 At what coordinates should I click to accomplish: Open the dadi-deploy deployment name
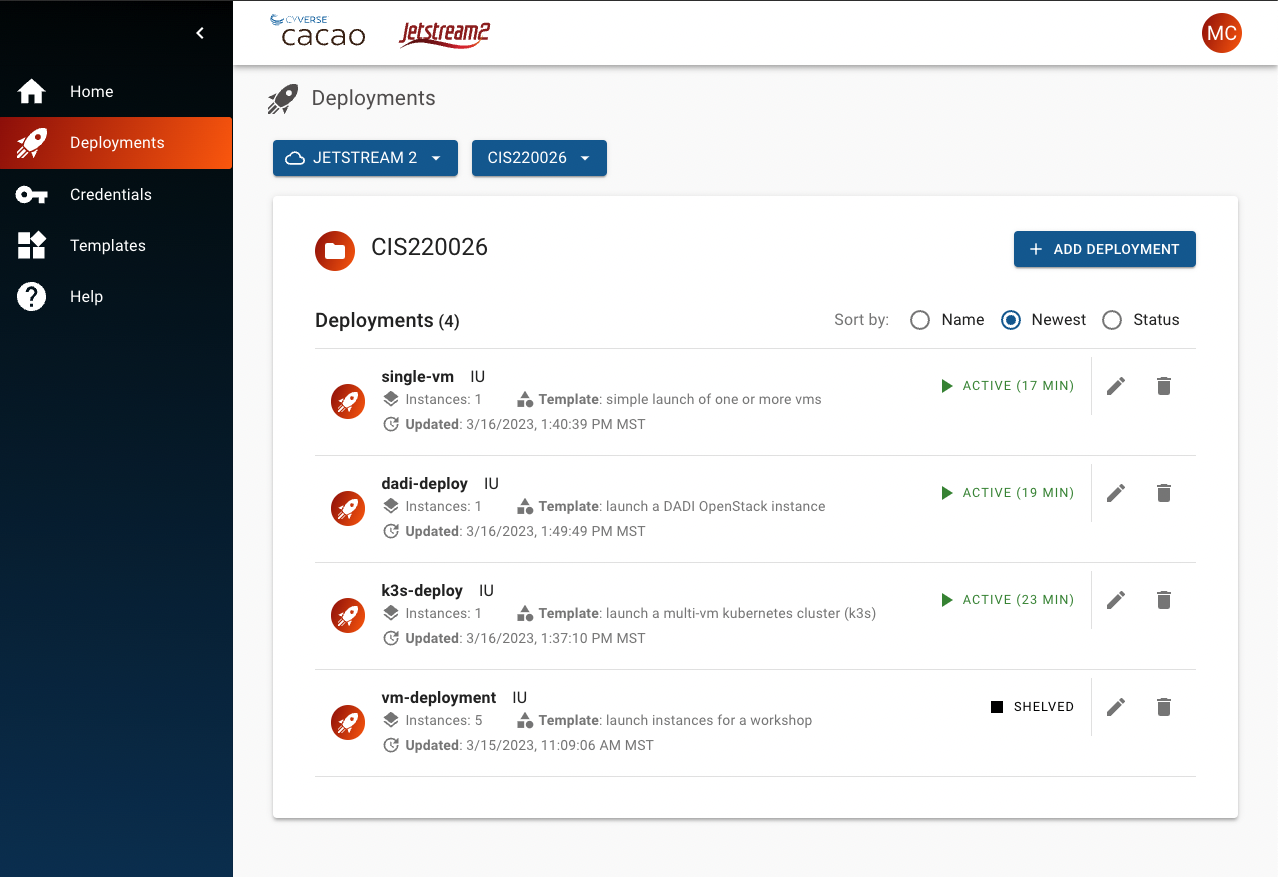[x=424, y=483]
